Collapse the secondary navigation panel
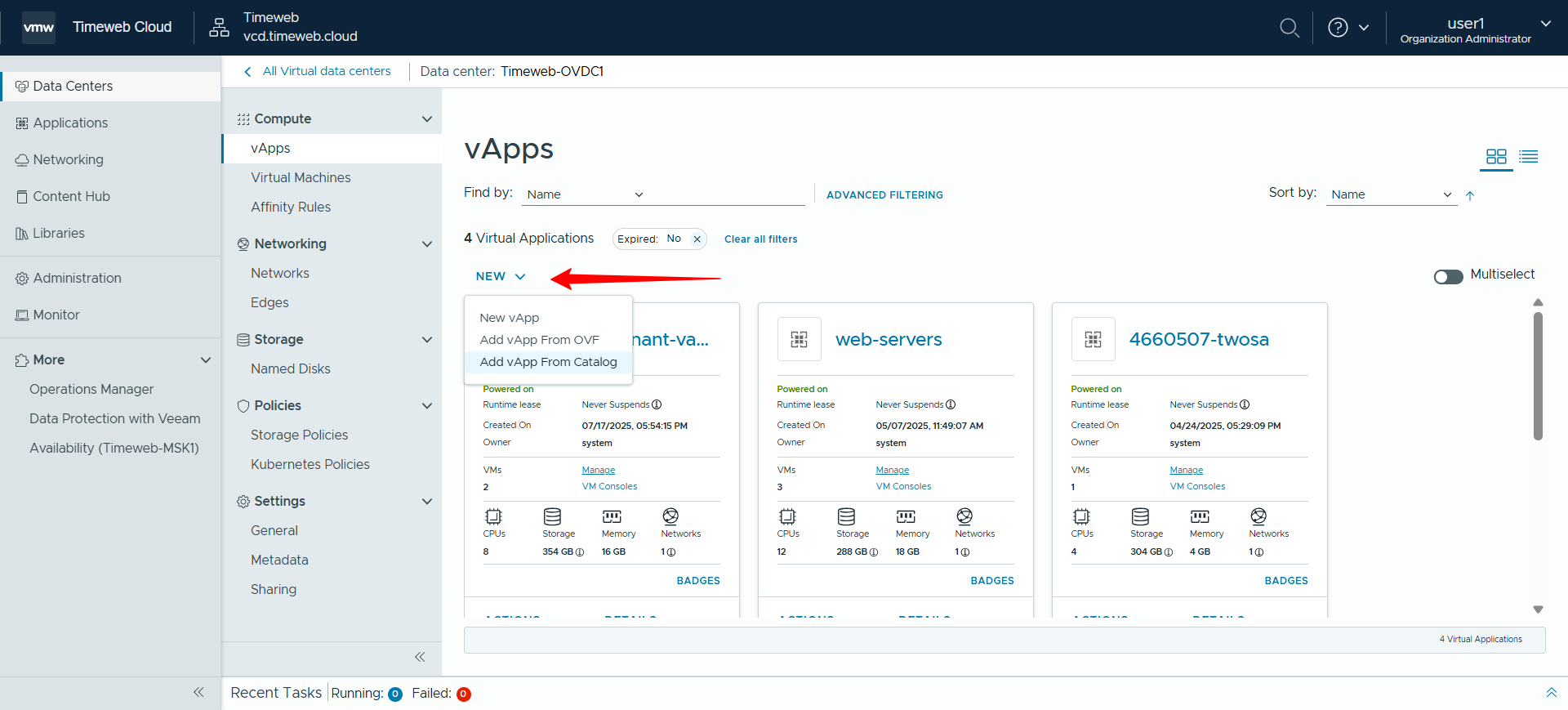 [x=420, y=657]
